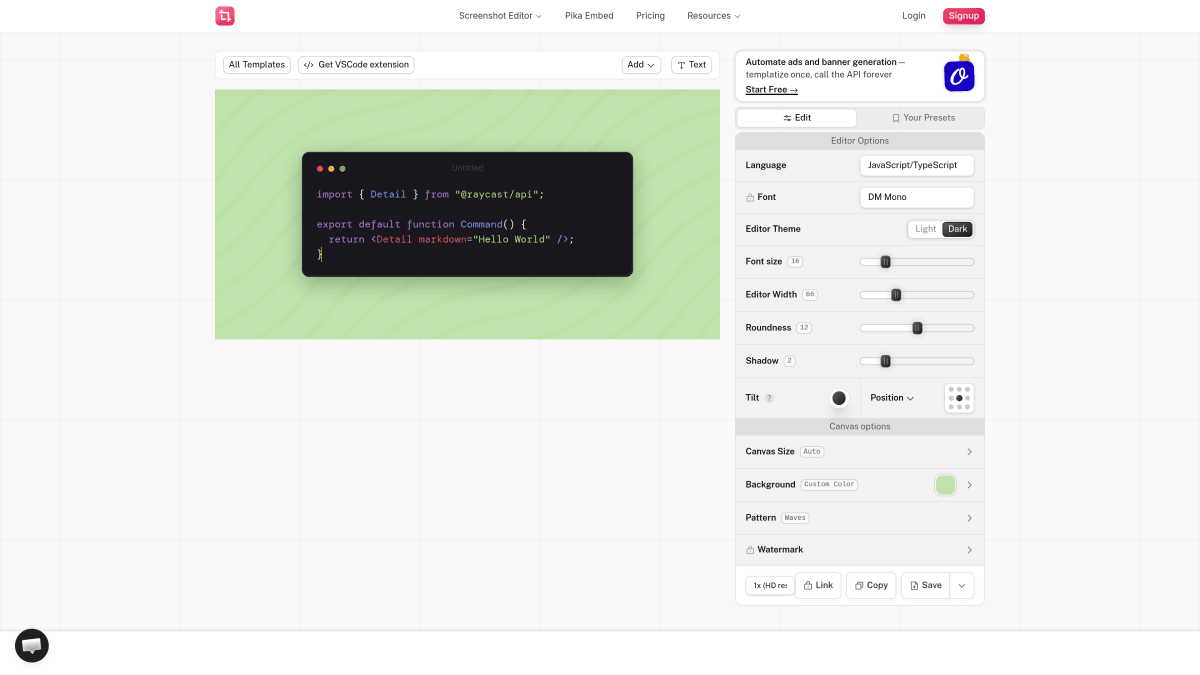The image size is (1200, 675).
Task: Click the Start Free link
Action: pos(772,90)
